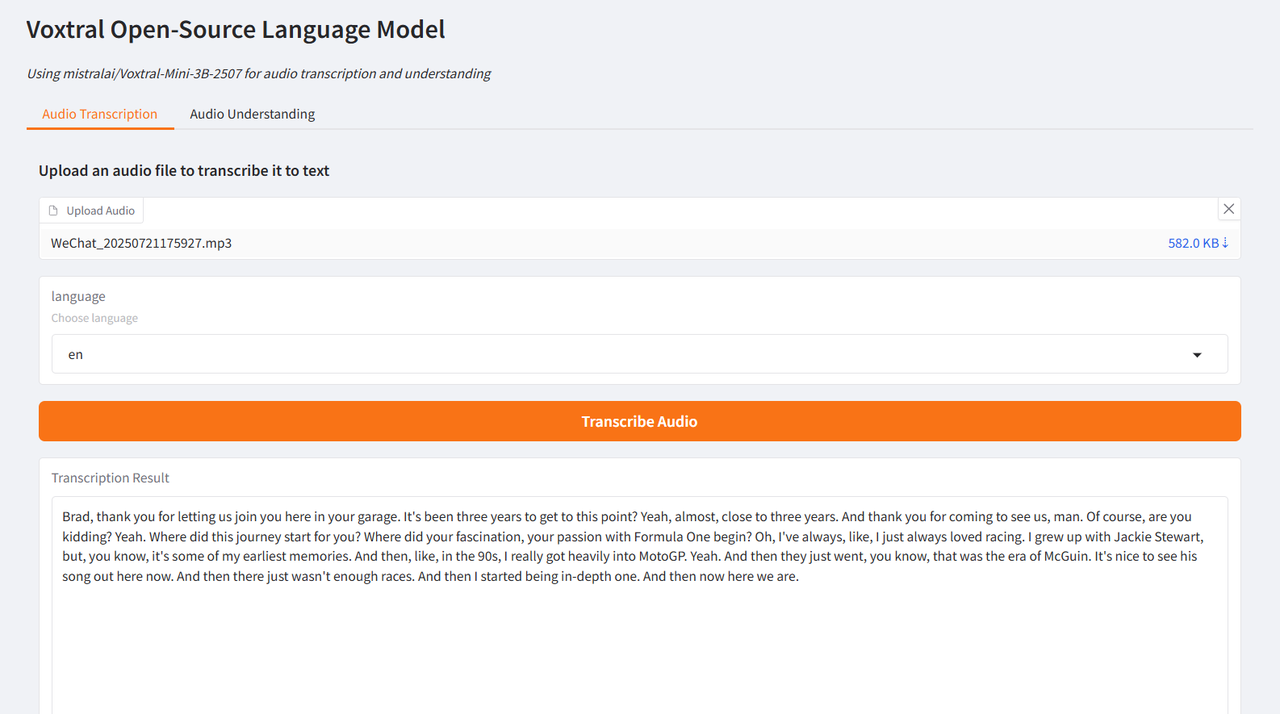This screenshot has width=1280, height=714.
Task: Click the "Choose language" hint text
Action: (x=95, y=318)
